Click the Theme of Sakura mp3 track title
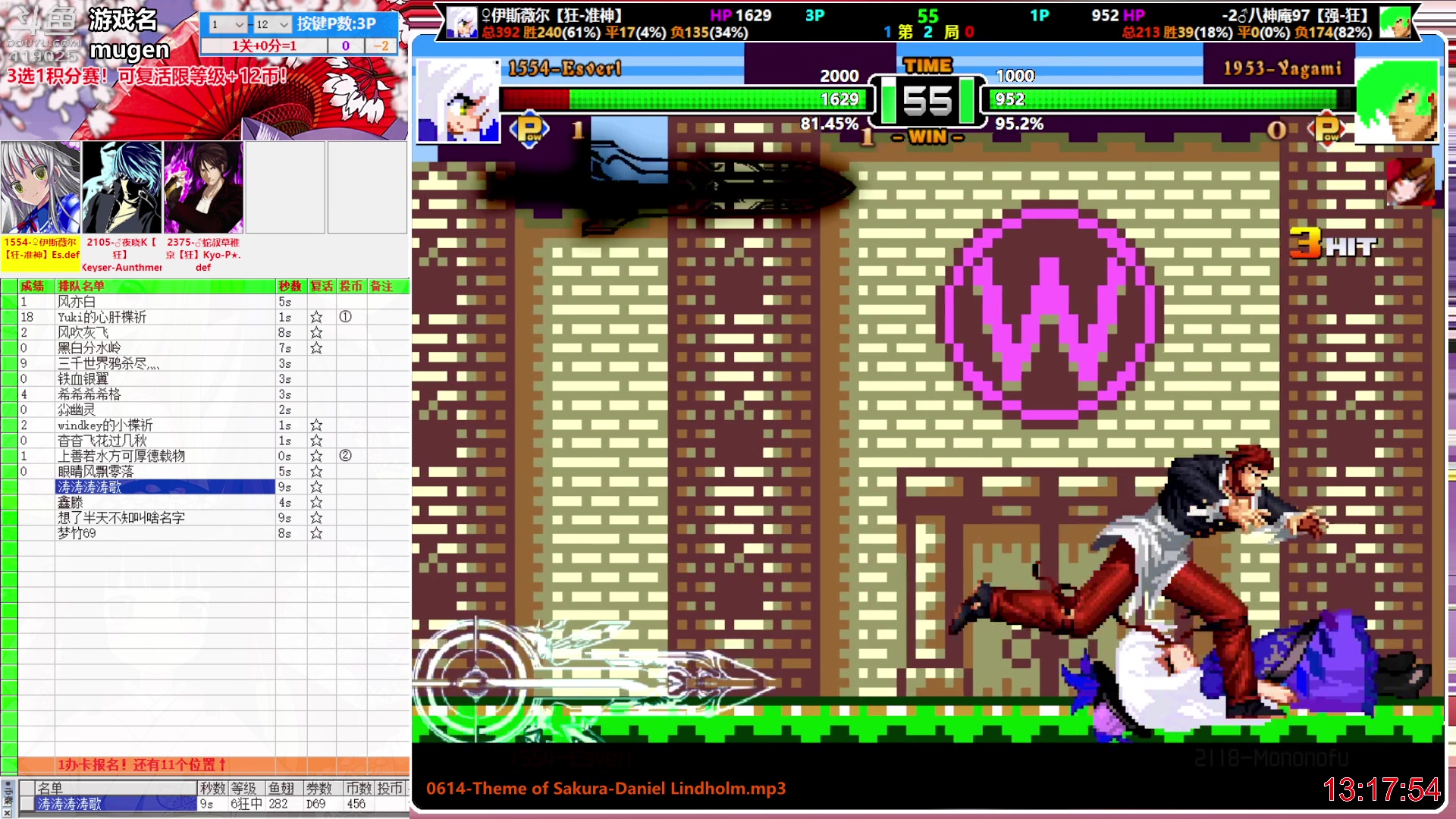 [605, 788]
